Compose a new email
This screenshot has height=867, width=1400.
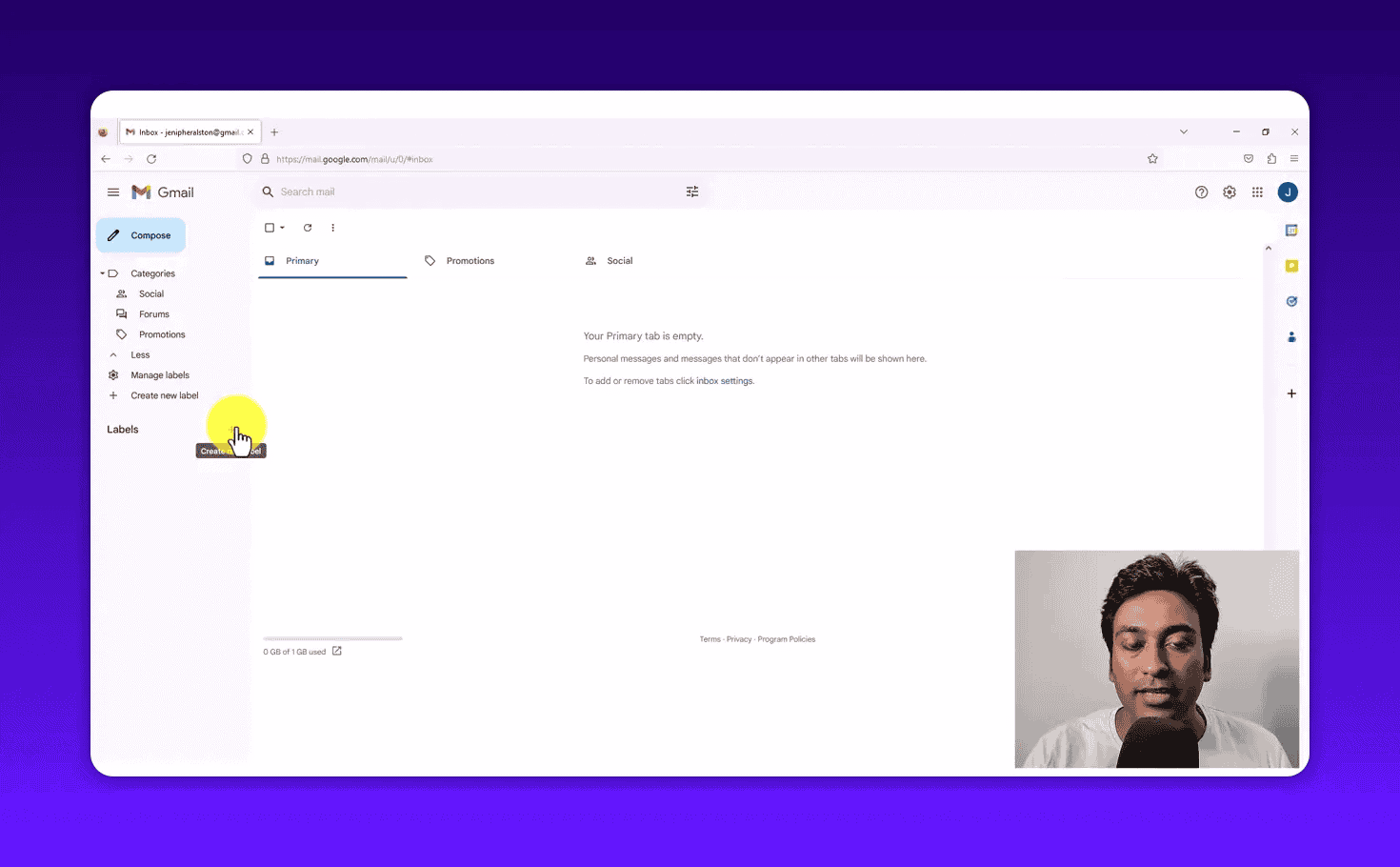pos(140,235)
